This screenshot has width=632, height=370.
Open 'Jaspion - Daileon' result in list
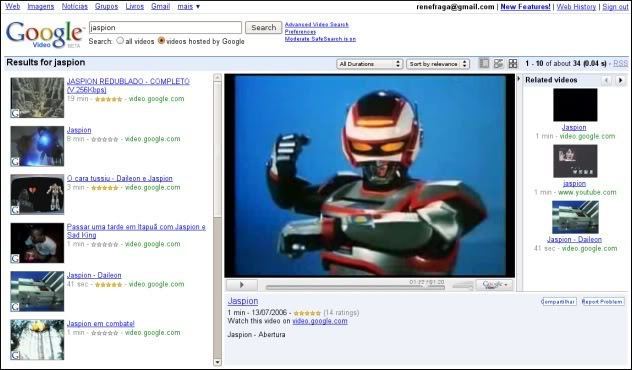(94, 275)
